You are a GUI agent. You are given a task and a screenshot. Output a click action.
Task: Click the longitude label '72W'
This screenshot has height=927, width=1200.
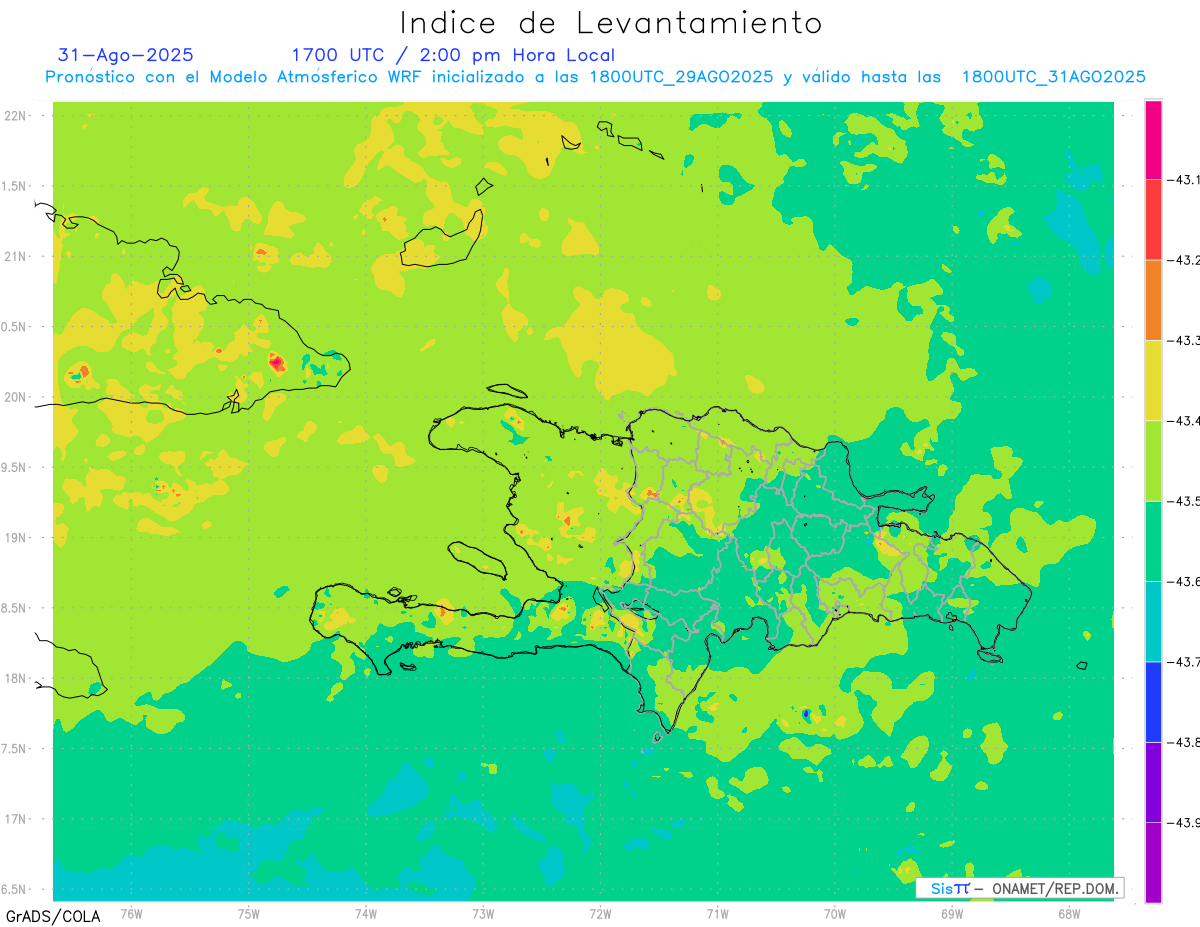600,913
